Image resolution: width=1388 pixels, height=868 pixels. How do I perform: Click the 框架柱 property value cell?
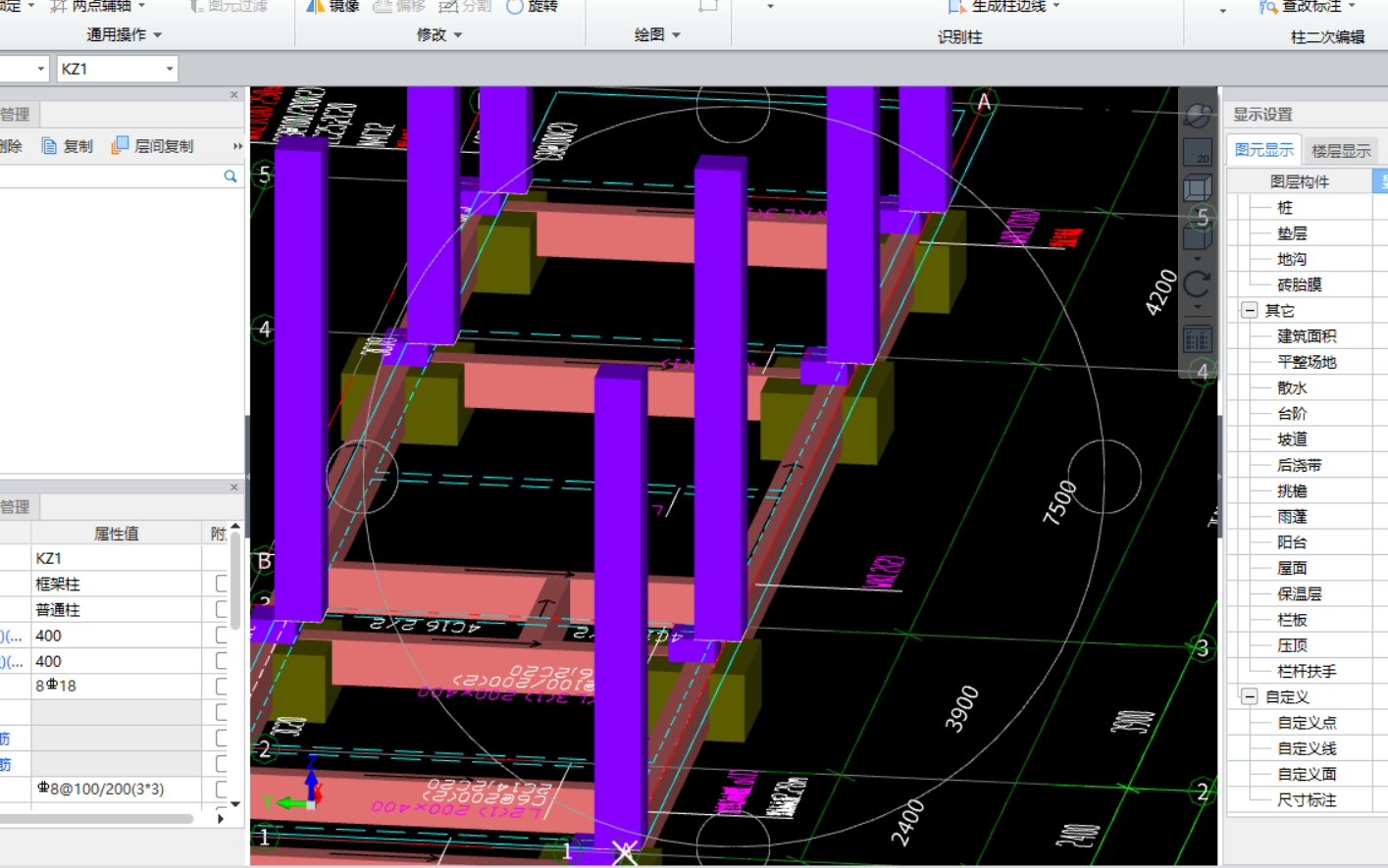117,584
